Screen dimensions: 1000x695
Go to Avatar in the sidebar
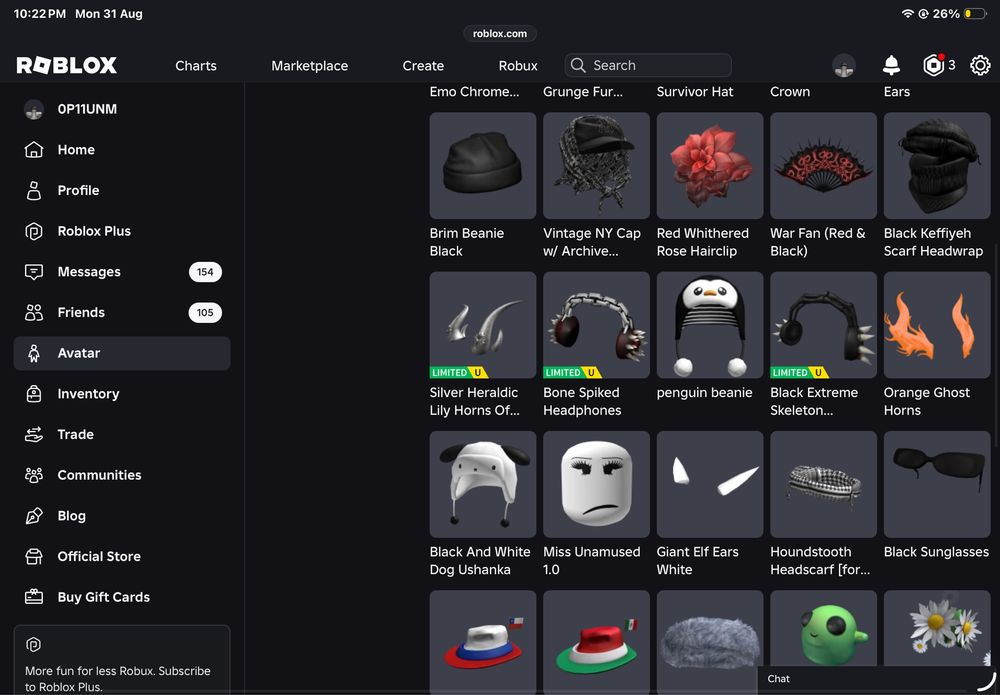click(122, 353)
